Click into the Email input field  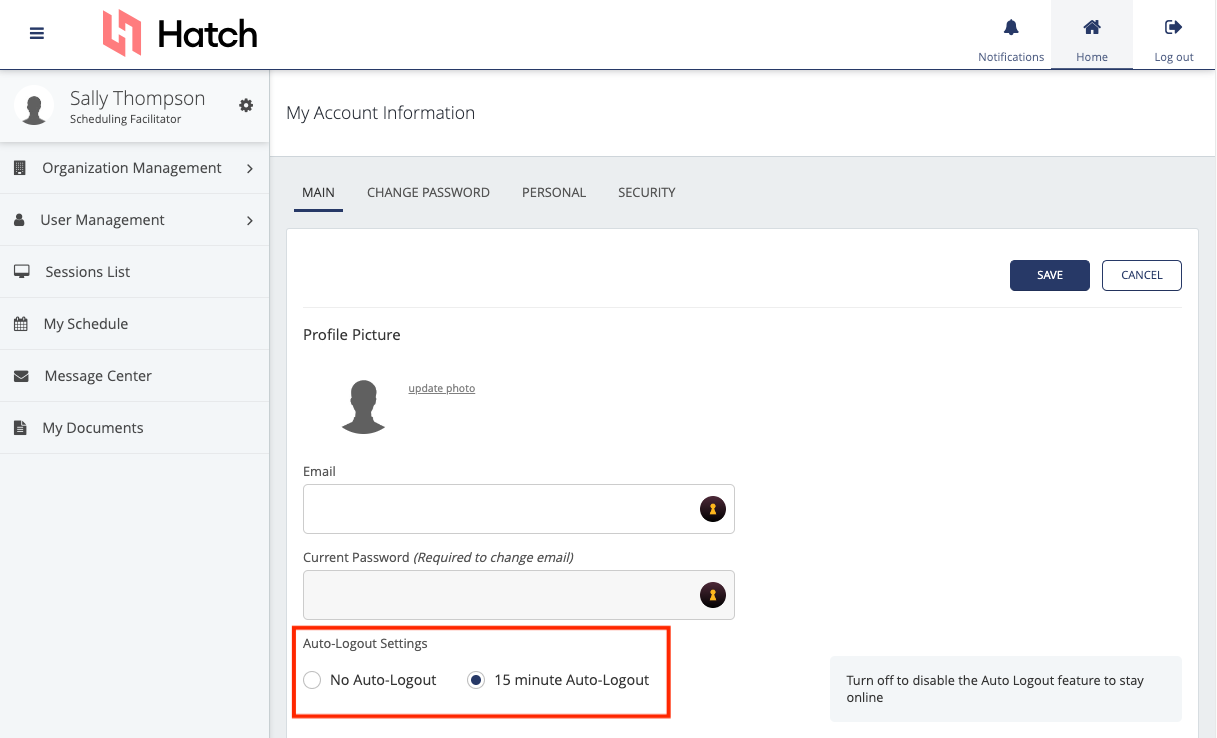click(x=519, y=509)
